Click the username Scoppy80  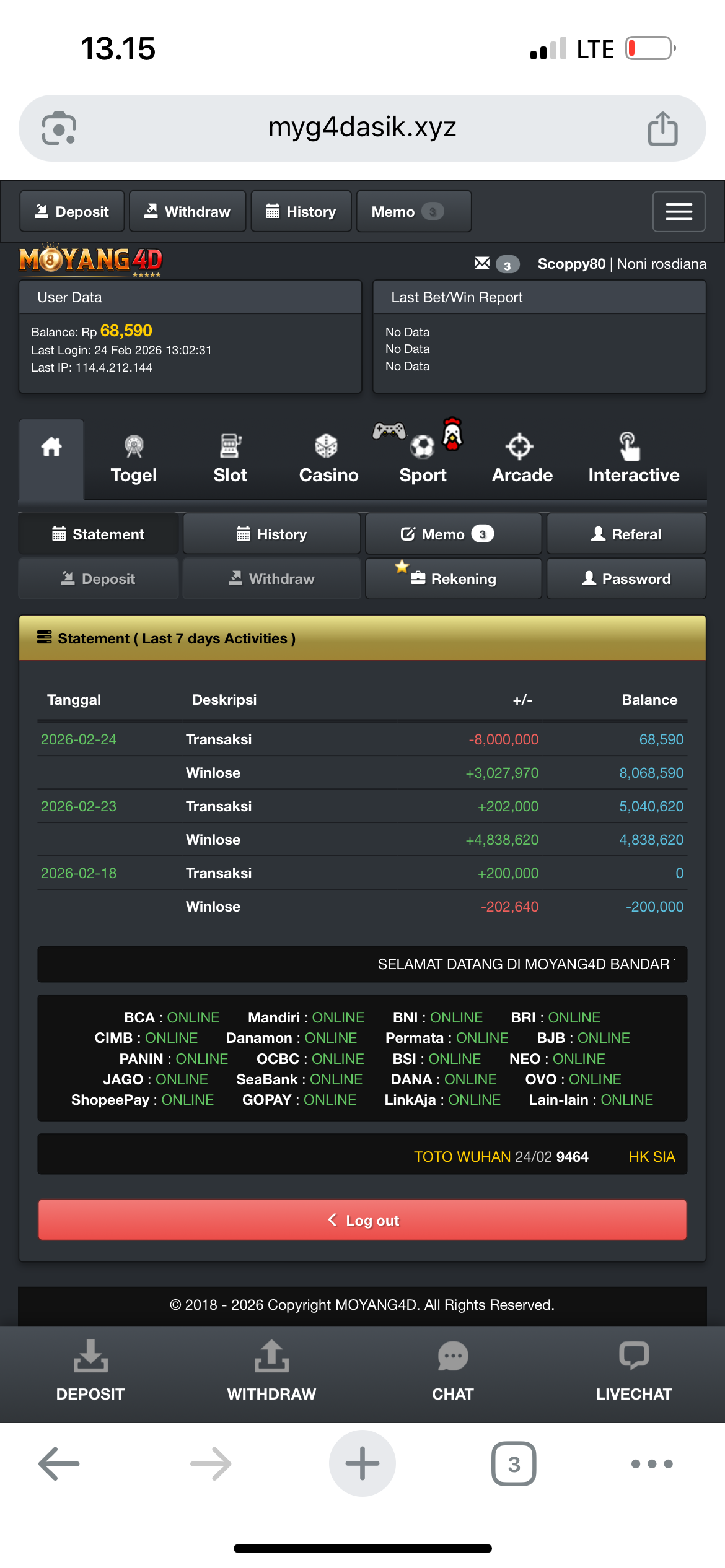(571, 264)
